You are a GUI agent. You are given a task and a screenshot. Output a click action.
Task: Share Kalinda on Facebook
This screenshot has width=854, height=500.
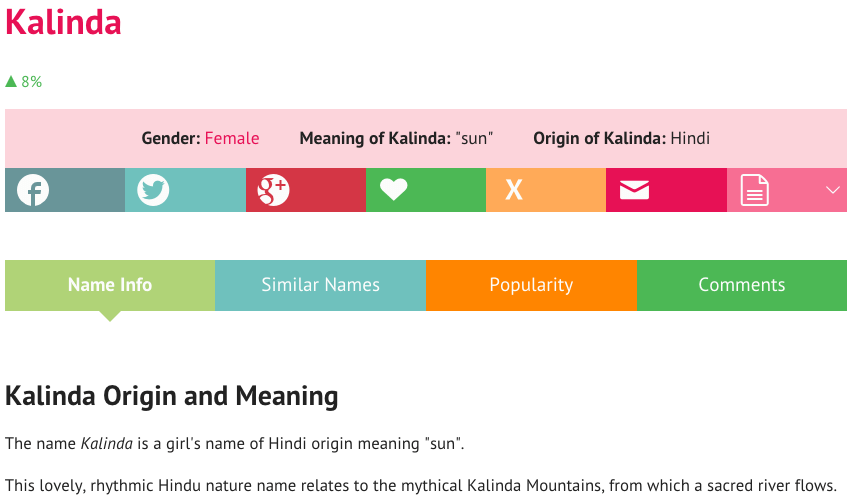coord(65,190)
